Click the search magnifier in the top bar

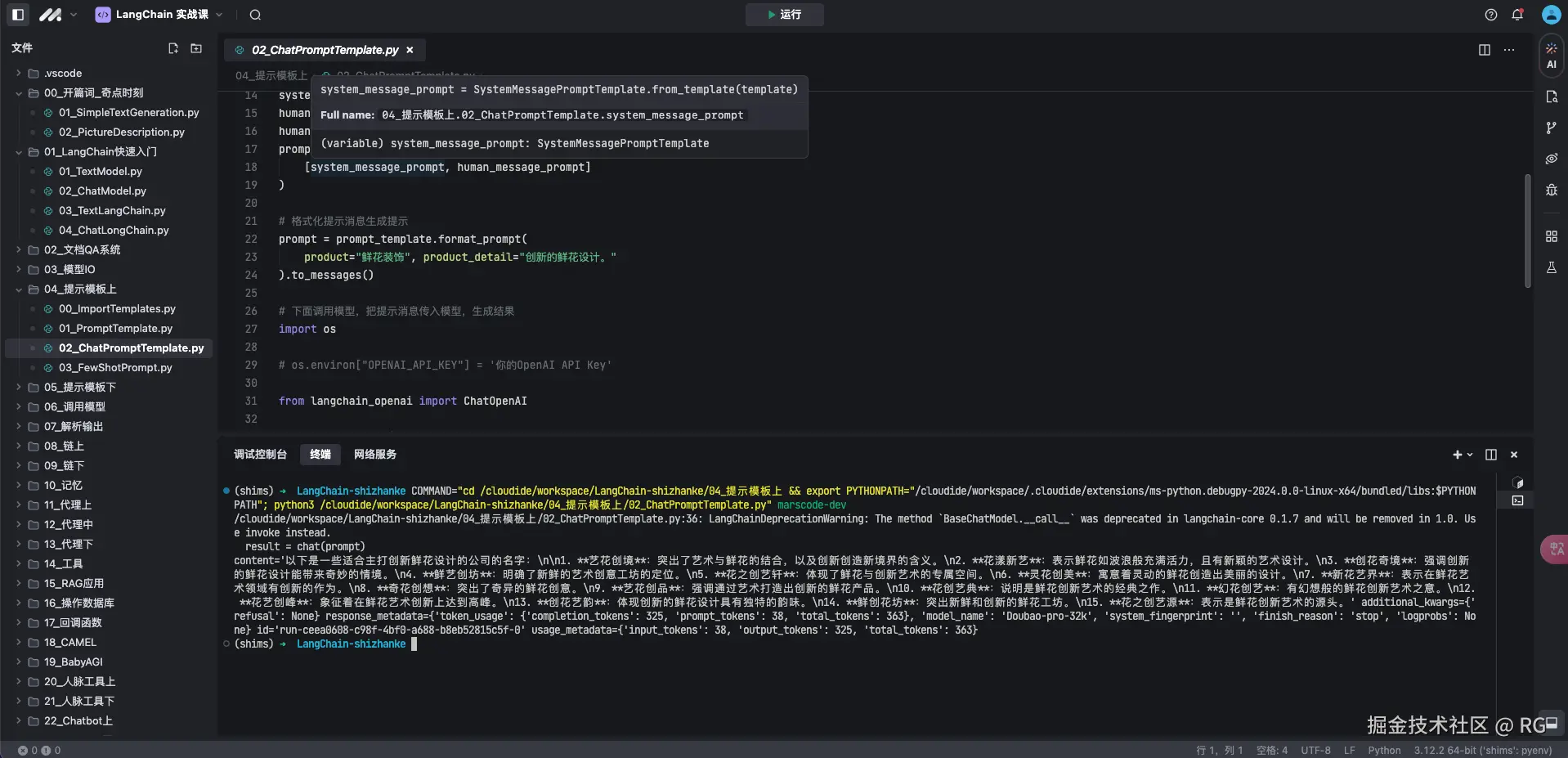click(254, 14)
